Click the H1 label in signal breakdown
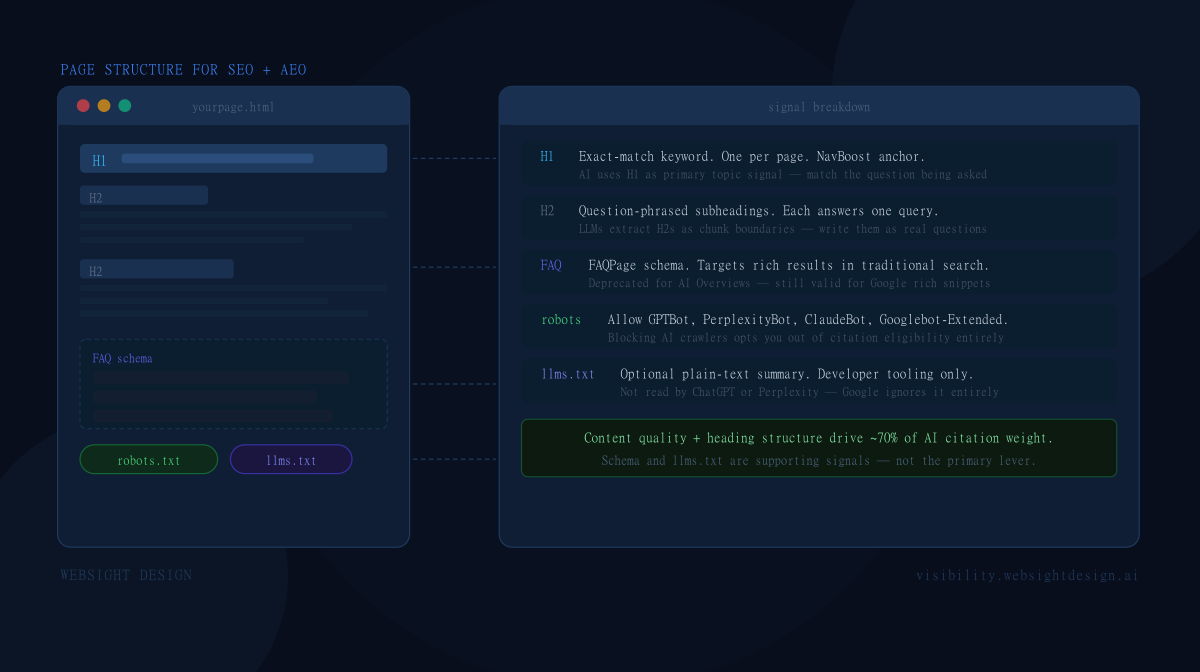 pyautogui.click(x=547, y=157)
